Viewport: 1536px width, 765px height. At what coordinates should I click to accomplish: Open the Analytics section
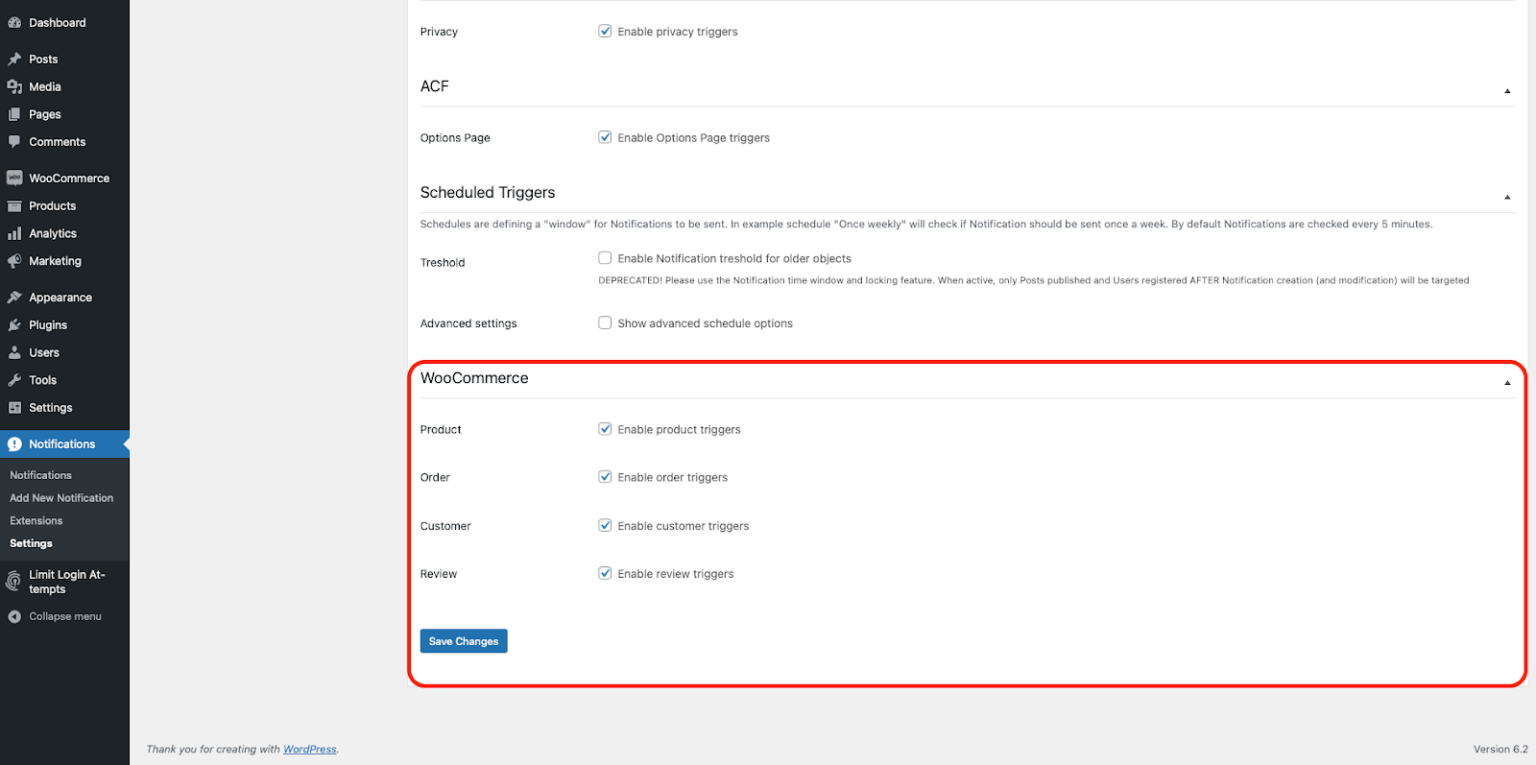pos(14,233)
